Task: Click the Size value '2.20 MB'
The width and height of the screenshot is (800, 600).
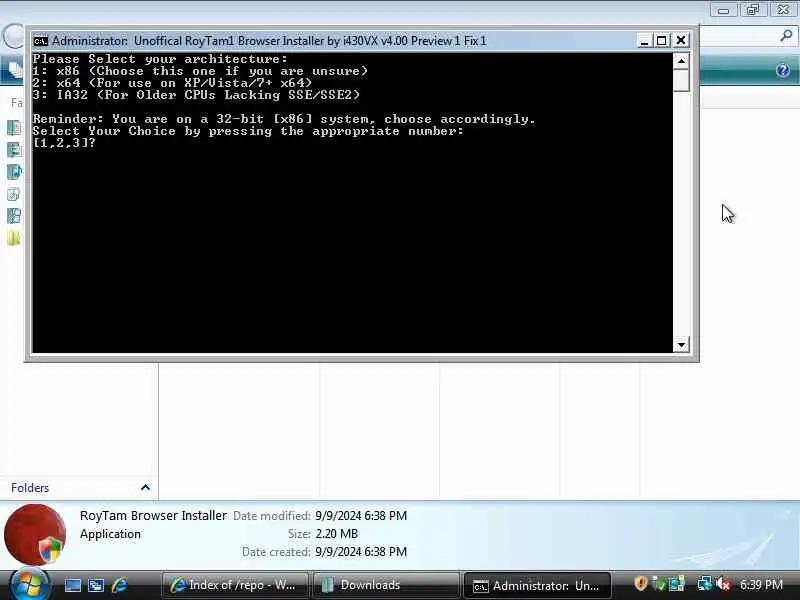Action: (x=337, y=534)
